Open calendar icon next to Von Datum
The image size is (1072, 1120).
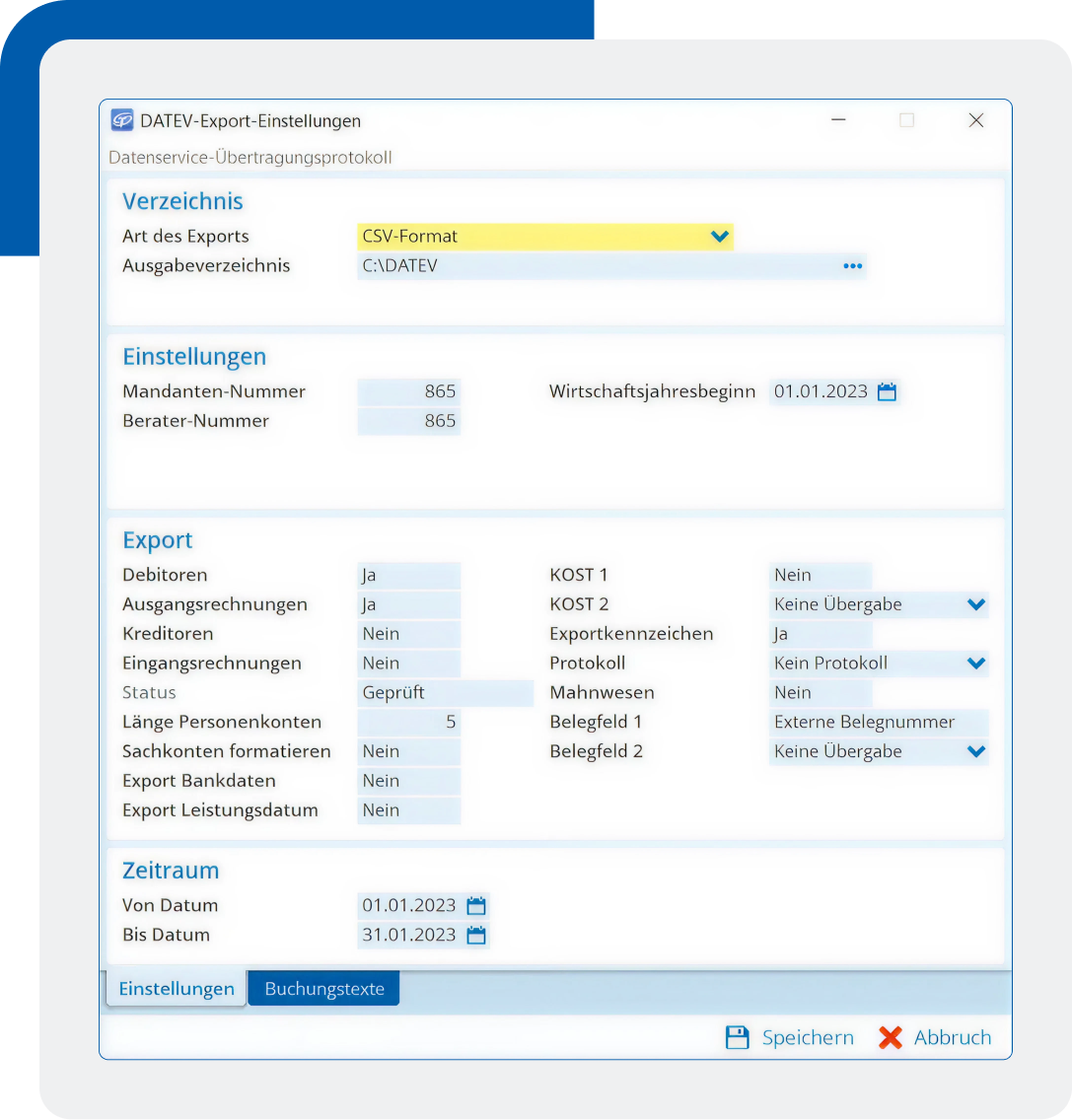click(x=476, y=906)
